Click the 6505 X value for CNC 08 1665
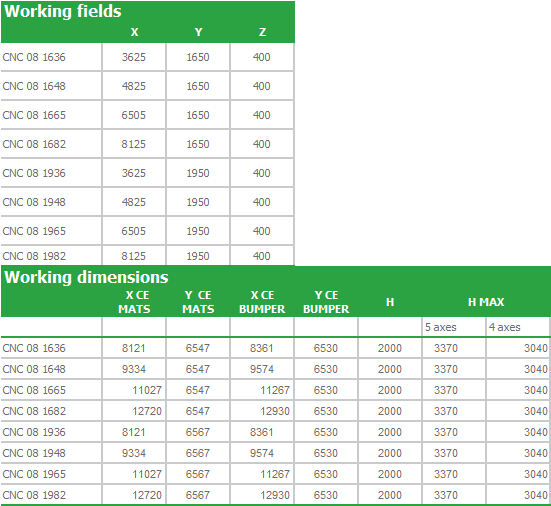Image resolution: width=551 pixels, height=506 pixels. [x=134, y=115]
